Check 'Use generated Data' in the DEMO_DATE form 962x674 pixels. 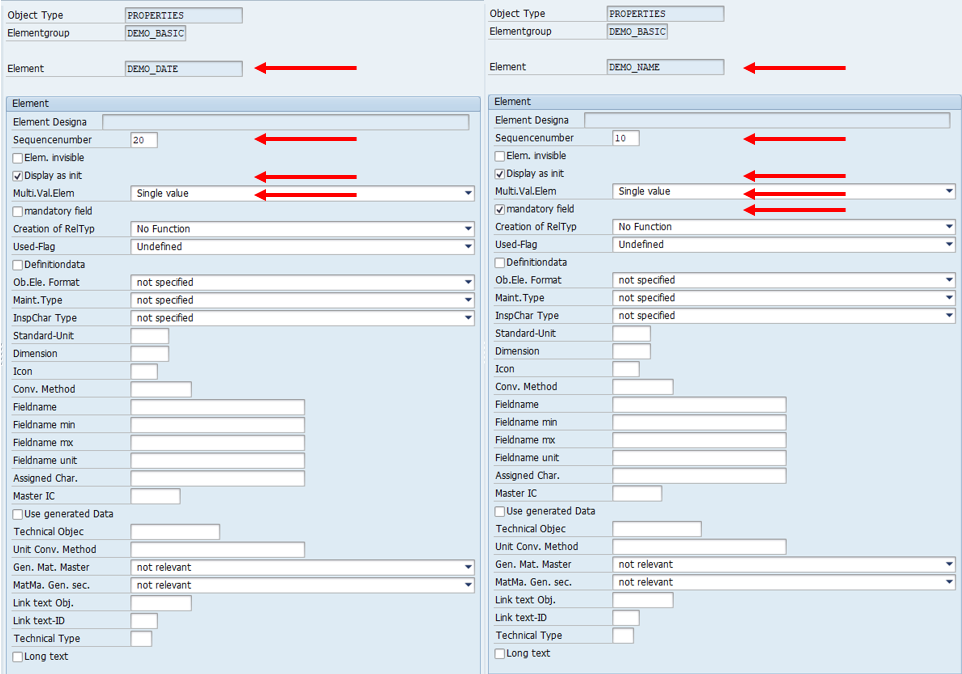(18, 514)
